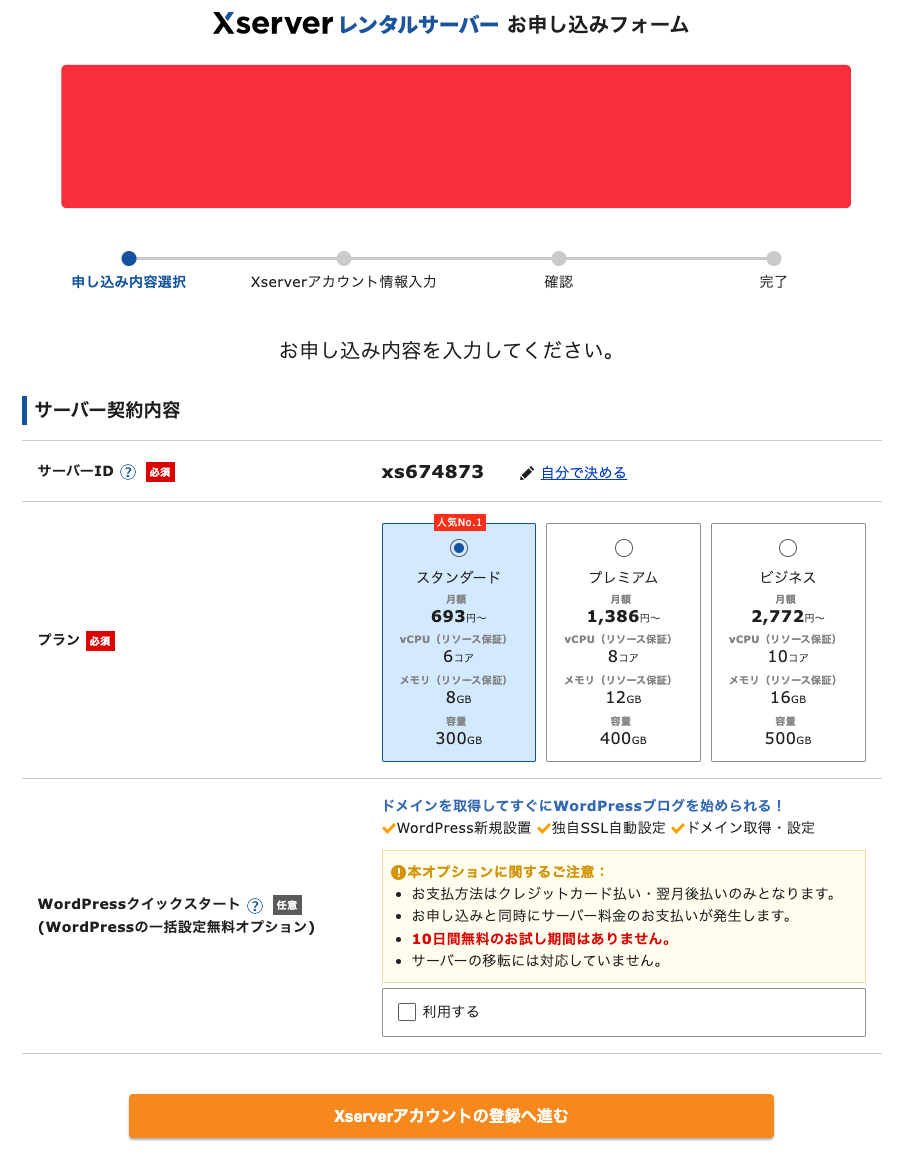Screen dimensions: 916x1166
Task: Click the orange warning icon in the notice box
Action: [x=398, y=872]
